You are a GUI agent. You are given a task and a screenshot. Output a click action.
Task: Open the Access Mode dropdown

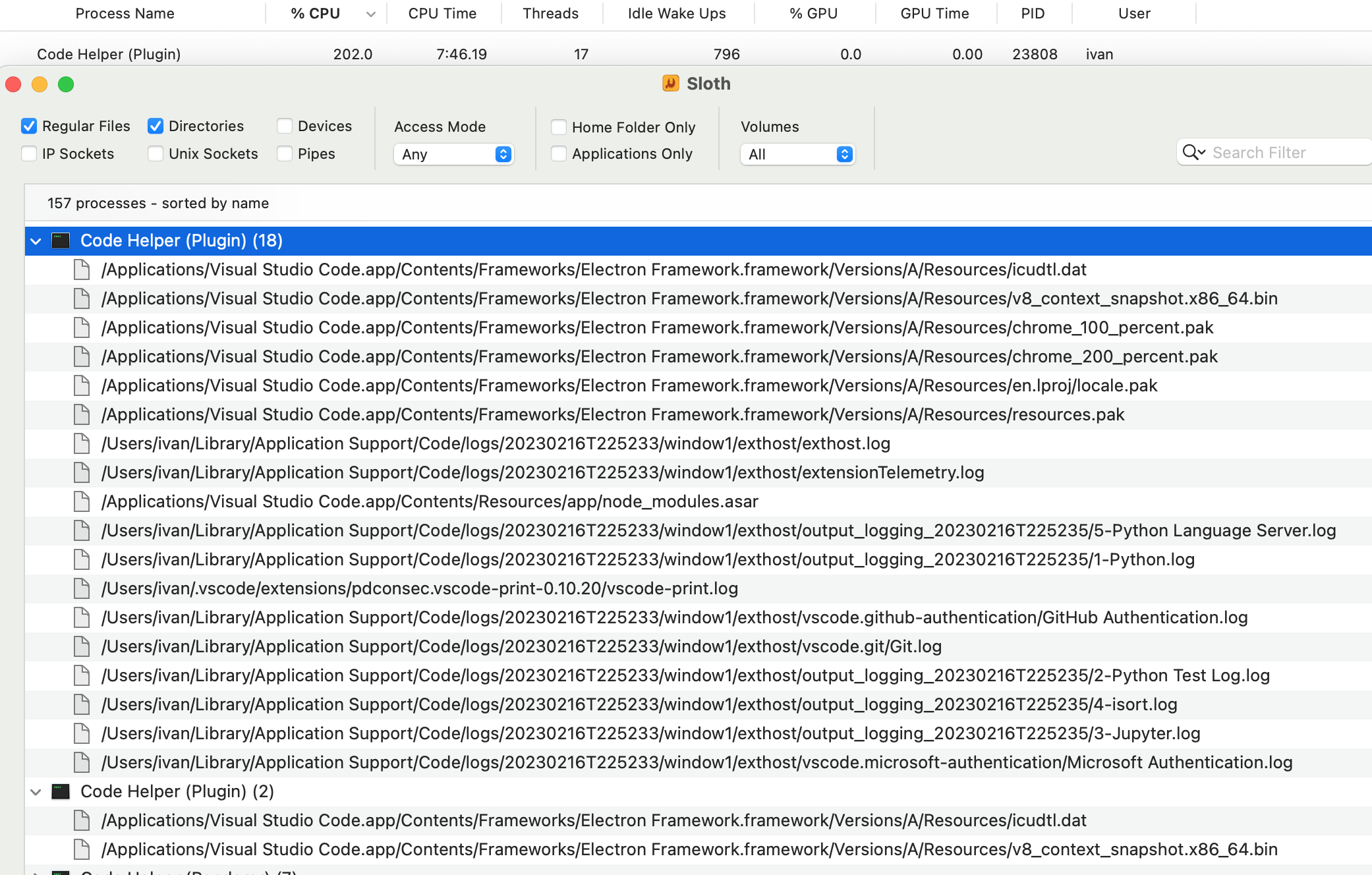point(453,154)
